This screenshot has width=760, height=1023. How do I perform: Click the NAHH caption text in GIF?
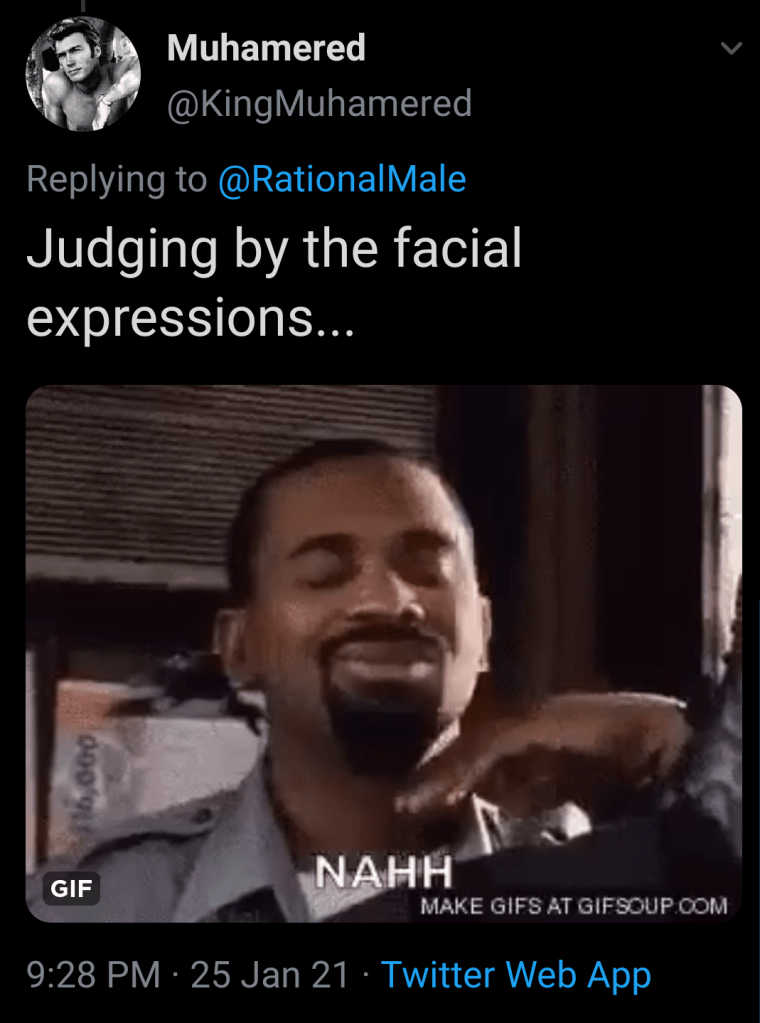tap(384, 872)
